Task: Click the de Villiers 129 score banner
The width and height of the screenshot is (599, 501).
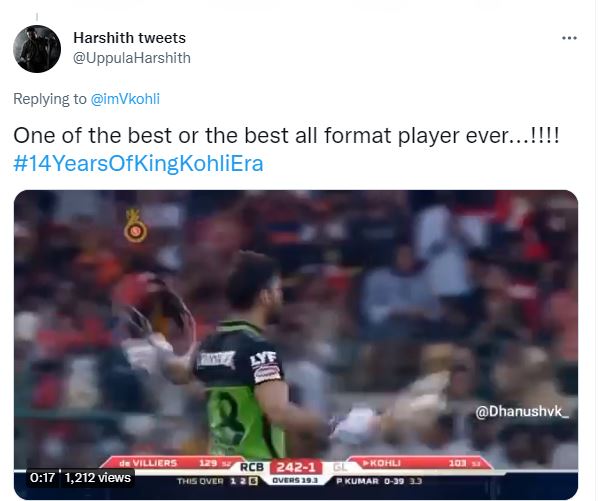Action: click(174, 463)
